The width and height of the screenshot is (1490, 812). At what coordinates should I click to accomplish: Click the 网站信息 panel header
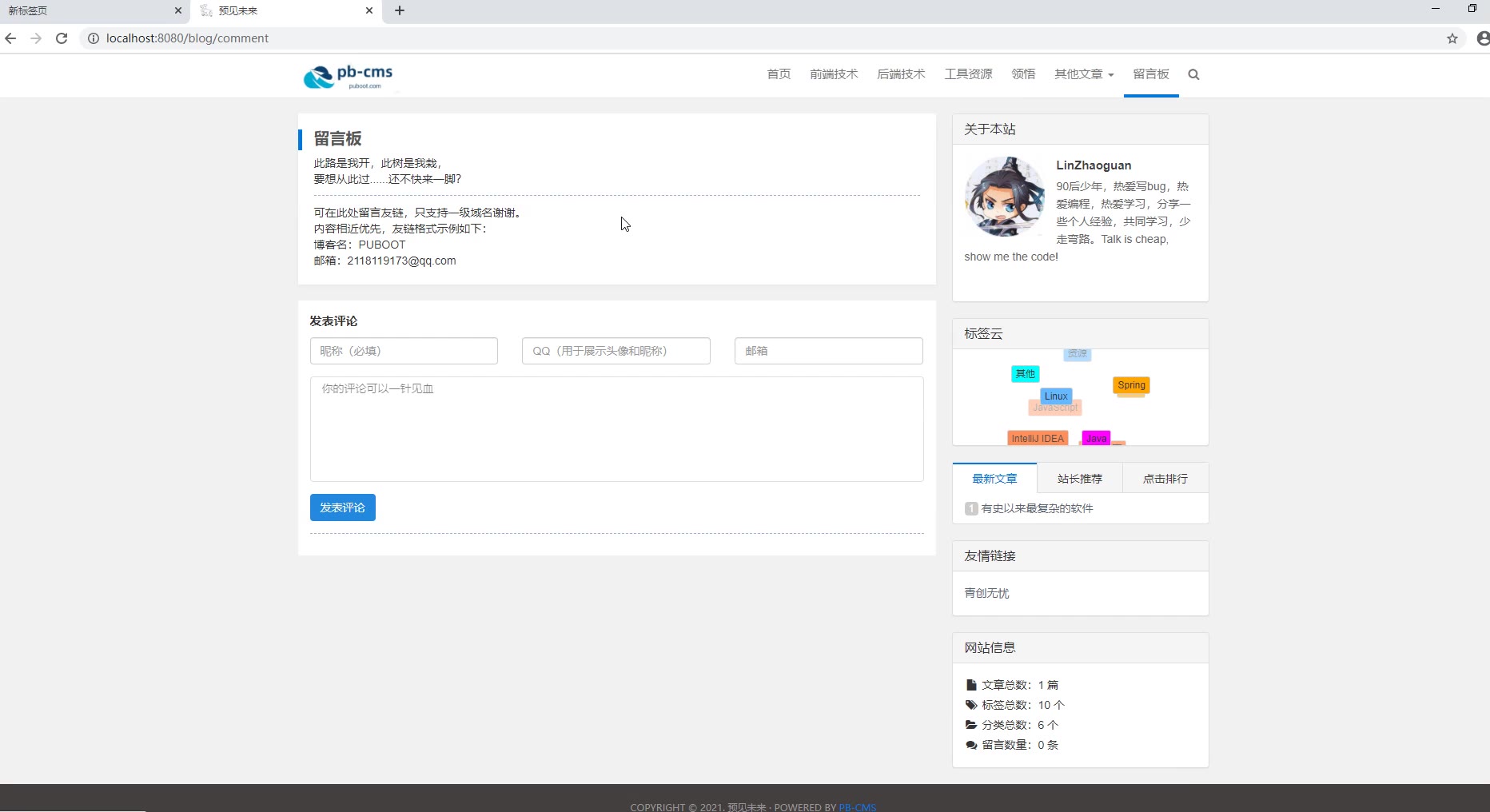click(x=1081, y=648)
